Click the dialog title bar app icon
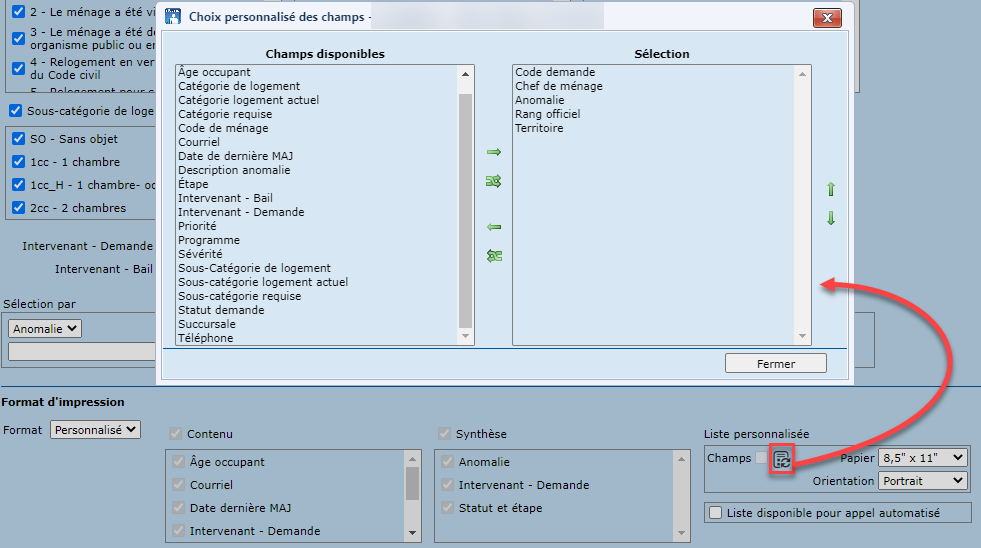This screenshot has height=548, width=981. tap(173, 17)
